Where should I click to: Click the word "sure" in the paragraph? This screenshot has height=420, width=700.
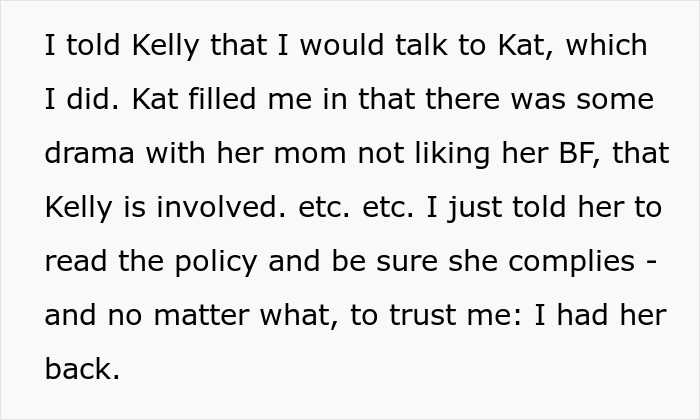[x=414, y=262]
